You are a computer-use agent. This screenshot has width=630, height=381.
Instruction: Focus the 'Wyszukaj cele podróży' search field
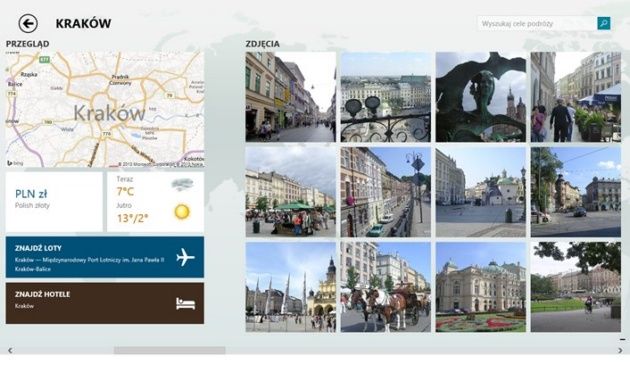tap(537, 23)
